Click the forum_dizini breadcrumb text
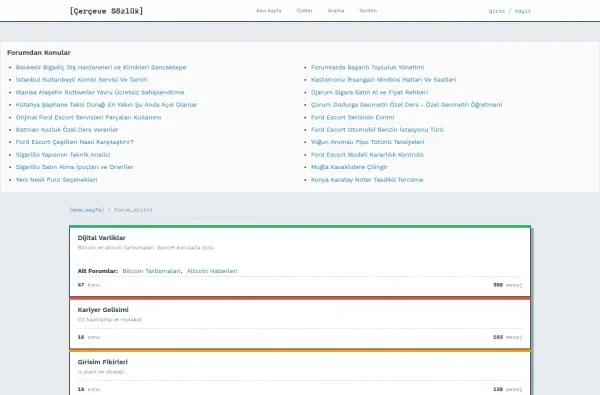Screen dimensions: 600x395 133,210
